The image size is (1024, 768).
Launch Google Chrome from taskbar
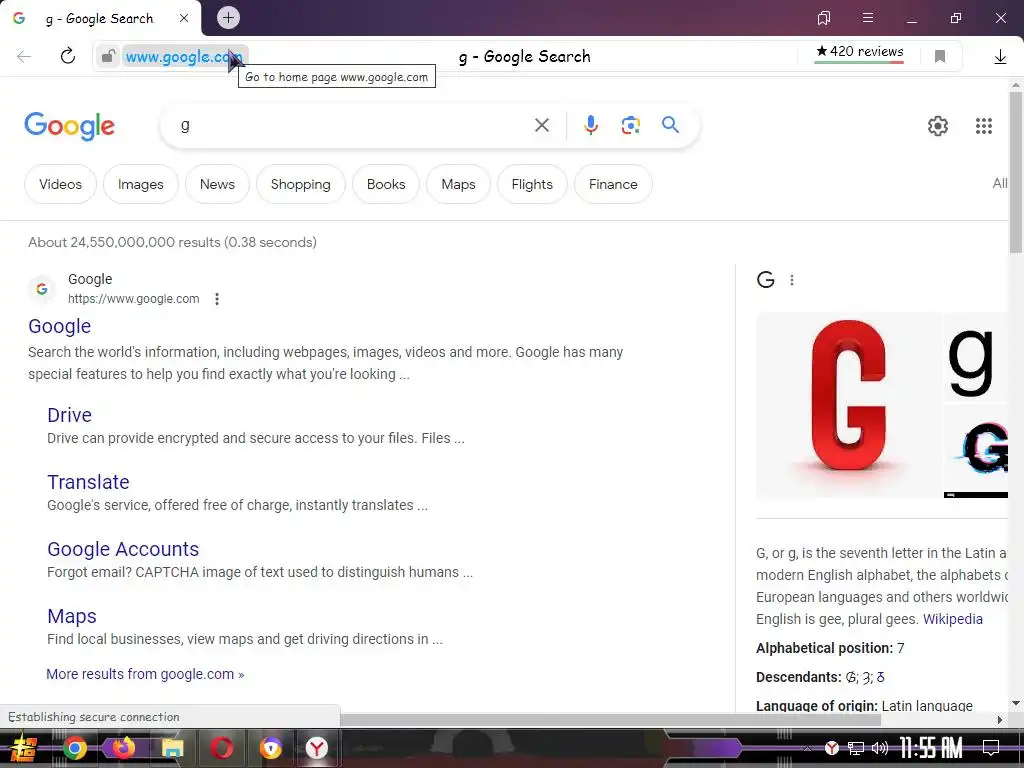point(75,748)
